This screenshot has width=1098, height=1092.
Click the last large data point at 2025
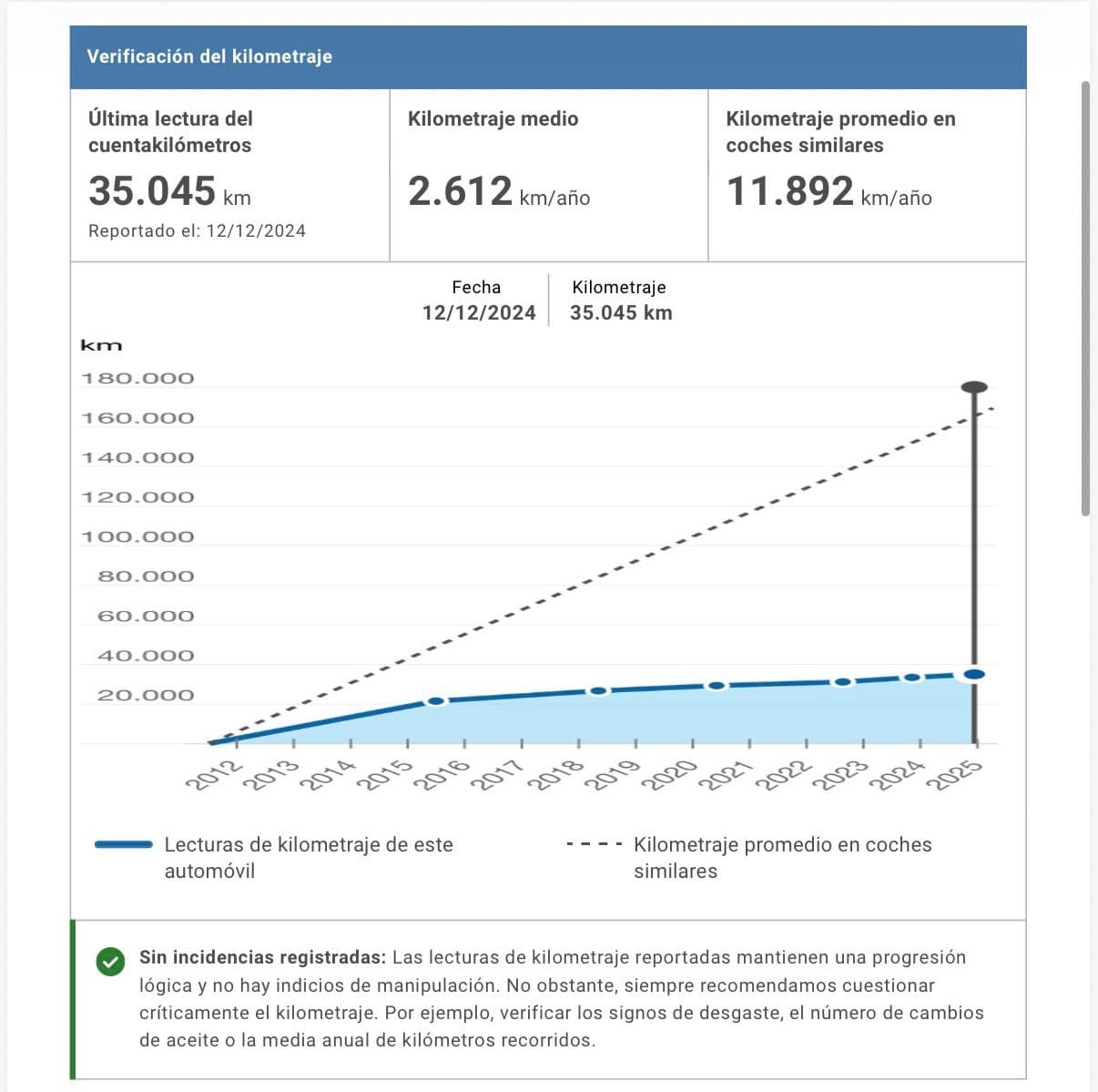974,674
